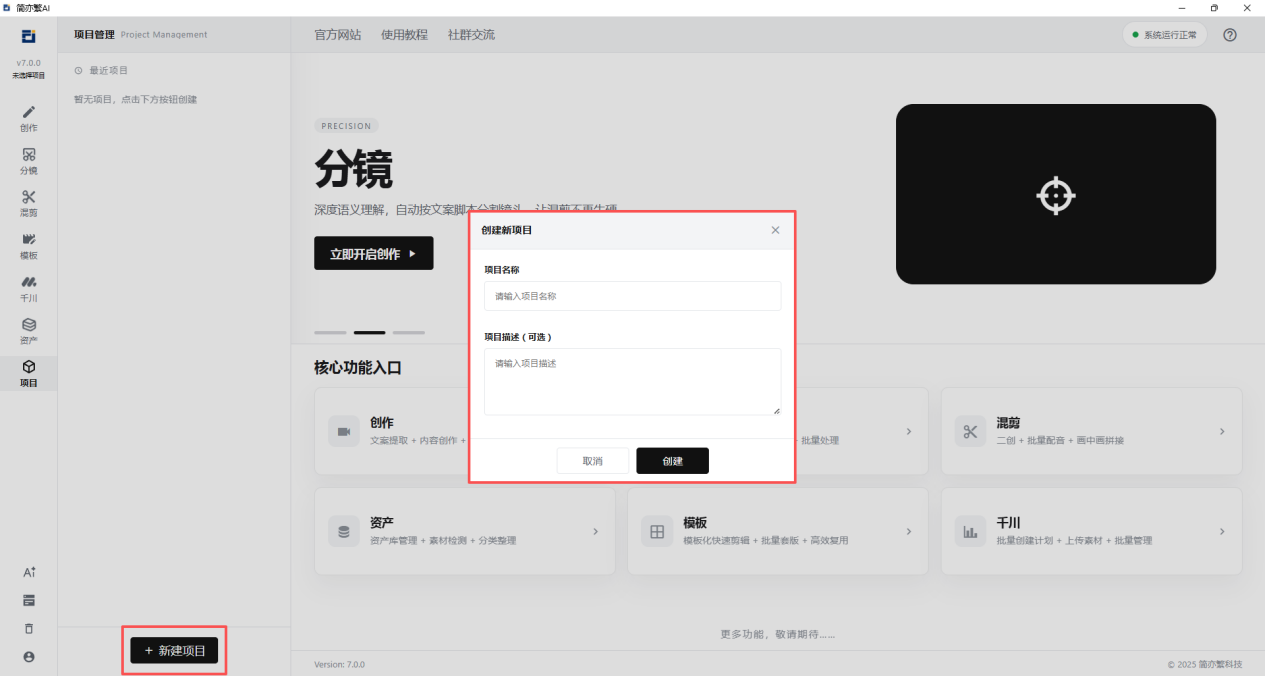The height and width of the screenshot is (676, 1265).
Task: Expand the 模板 card chevron arrow
Action: coord(908,531)
